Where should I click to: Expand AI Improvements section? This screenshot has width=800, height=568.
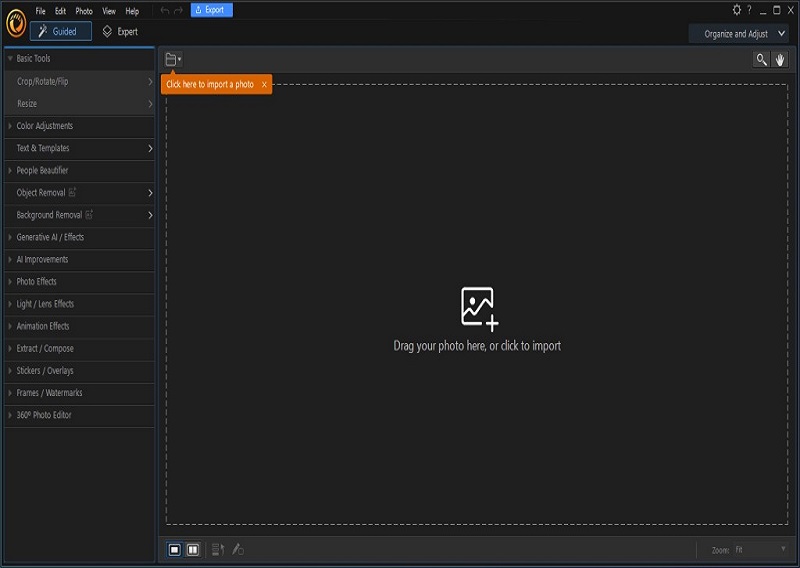pos(80,259)
